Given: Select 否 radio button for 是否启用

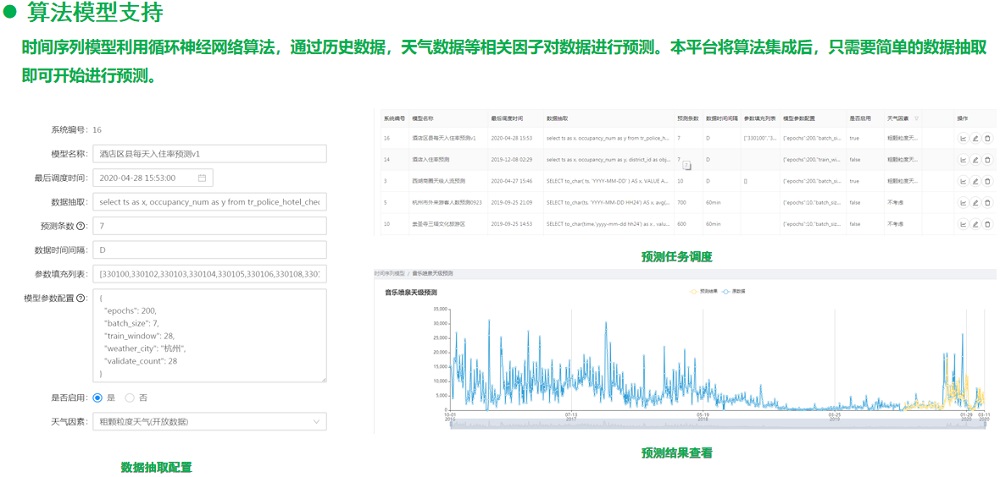Looking at the screenshot, I should (129, 398).
